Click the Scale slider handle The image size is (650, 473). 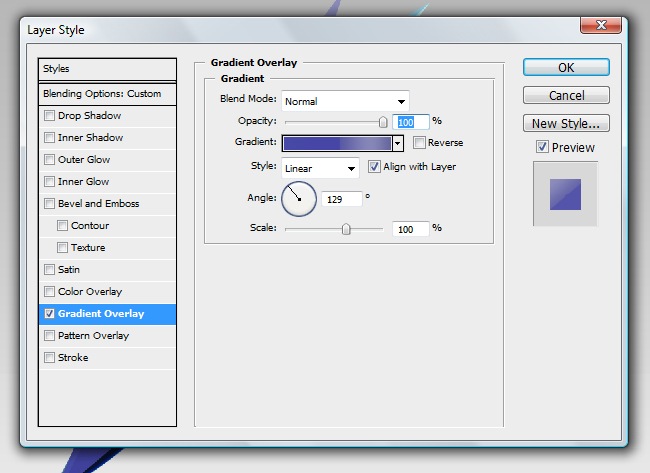point(346,229)
